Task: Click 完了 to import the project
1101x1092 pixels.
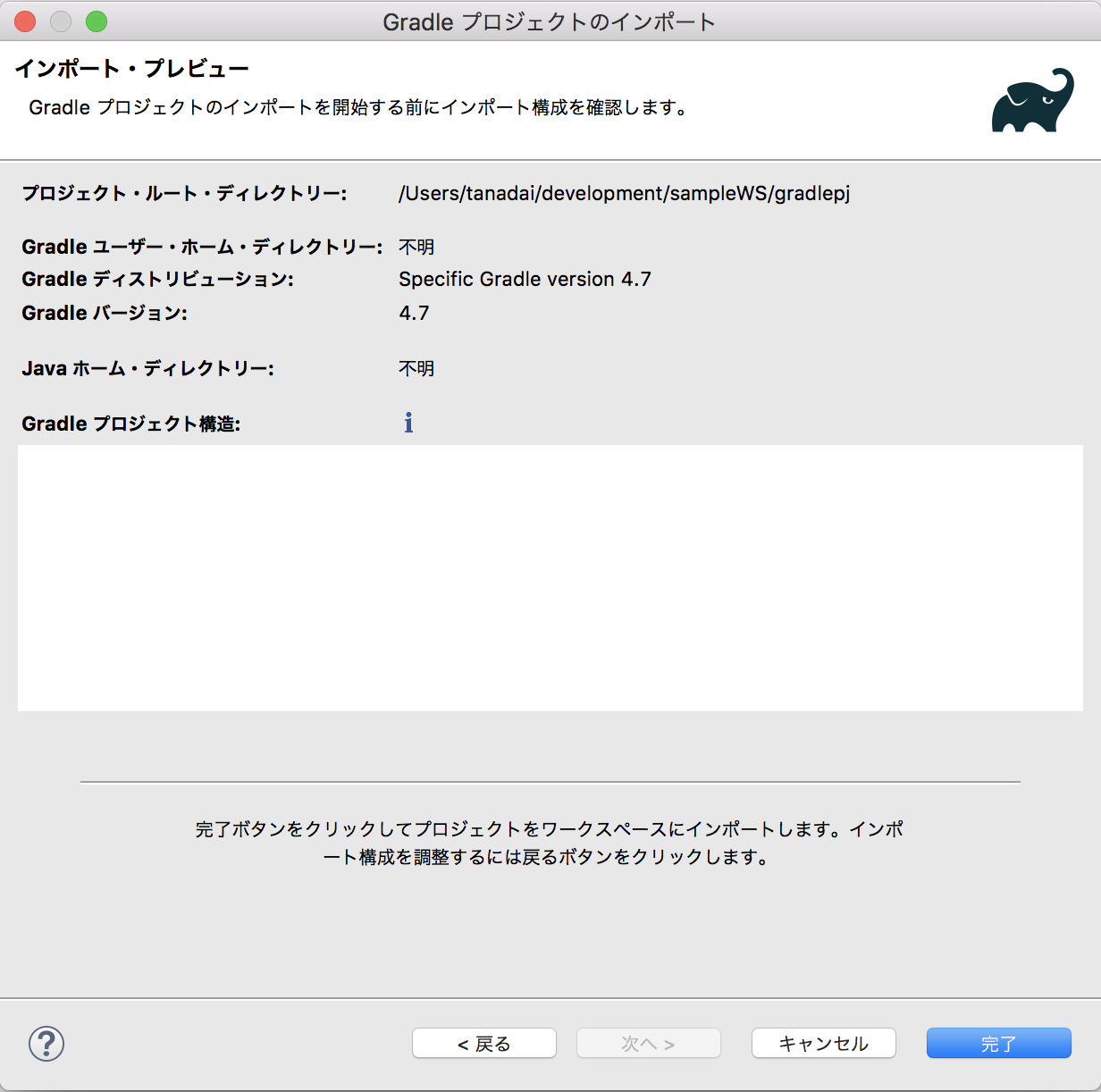Action: click(998, 1043)
